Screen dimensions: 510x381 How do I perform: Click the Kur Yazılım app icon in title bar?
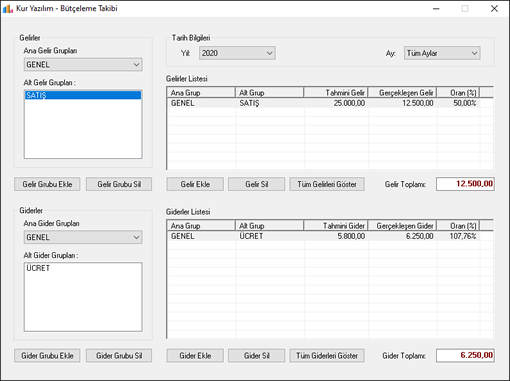pos(8,9)
